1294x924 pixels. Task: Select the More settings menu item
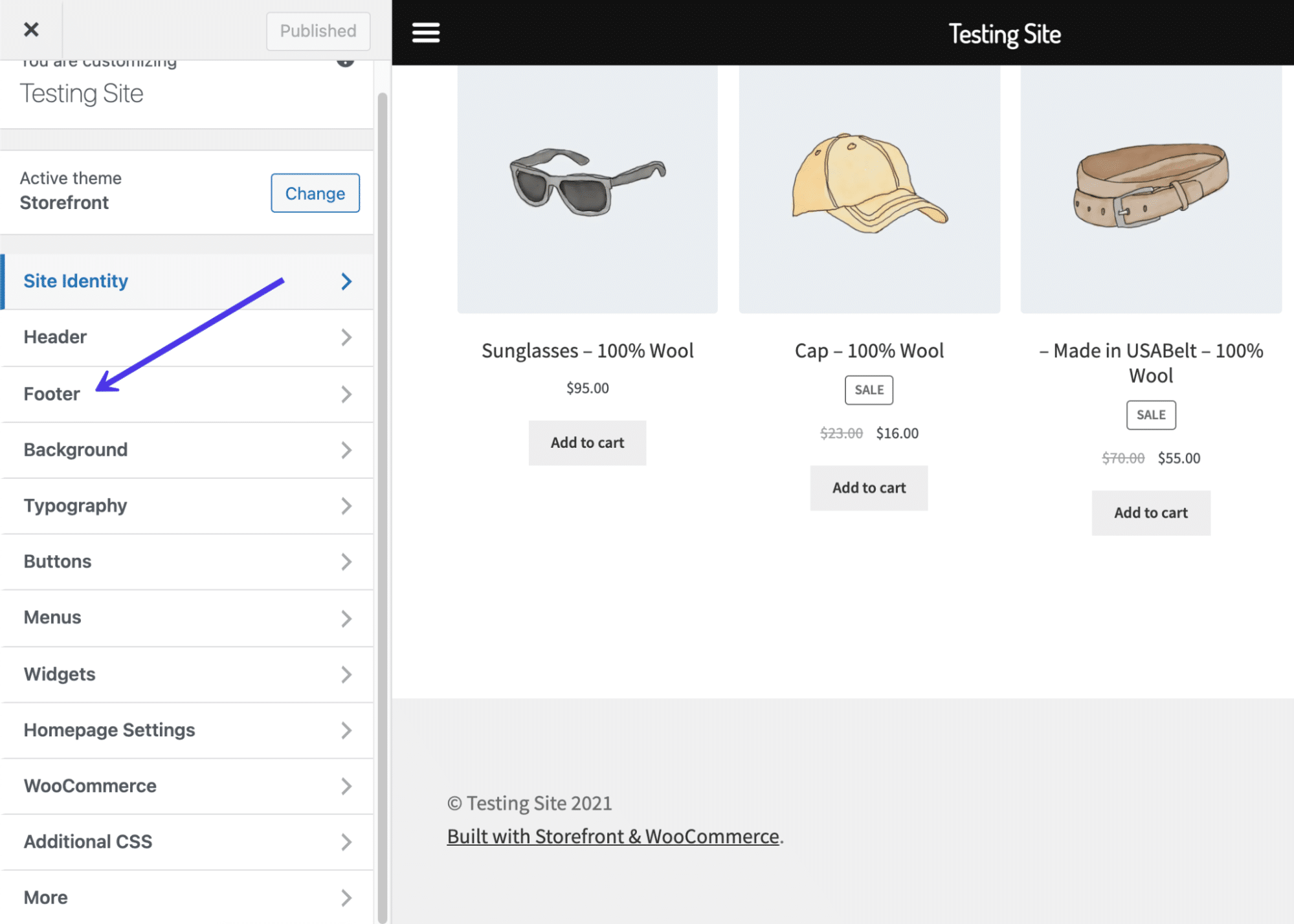point(186,896)
